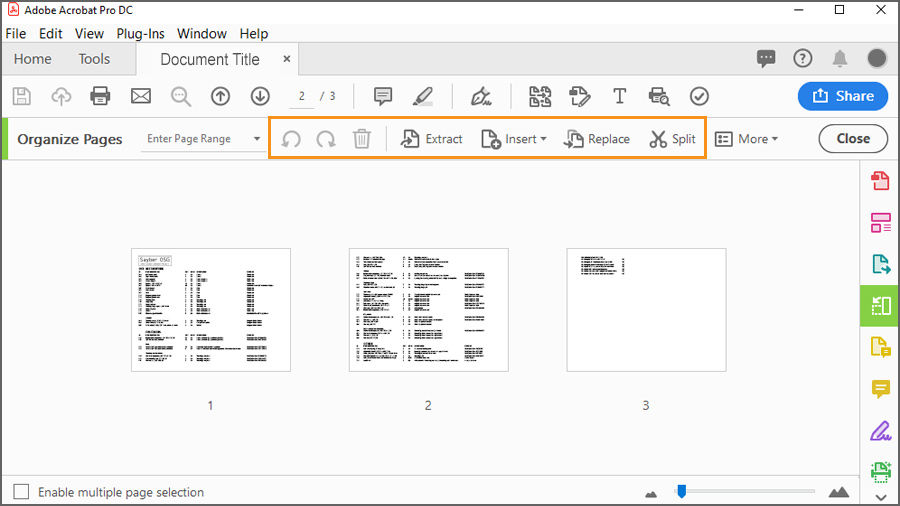Go to the next page with the down arrow
Image resolution: width=900 pixels, height=506 pixels.
tap(260, 96)
